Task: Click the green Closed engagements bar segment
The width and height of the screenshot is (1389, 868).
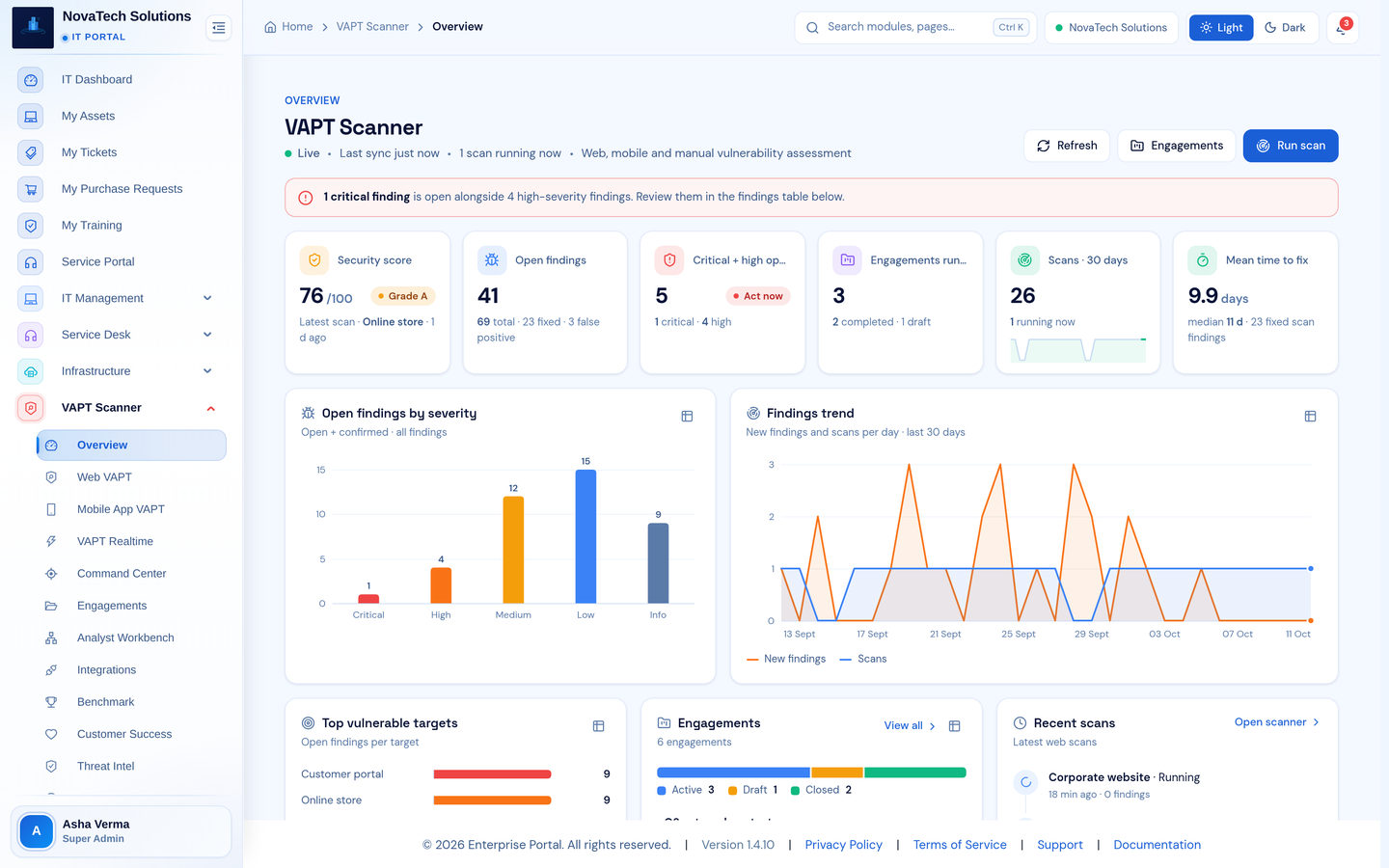Action: [915, 773]
